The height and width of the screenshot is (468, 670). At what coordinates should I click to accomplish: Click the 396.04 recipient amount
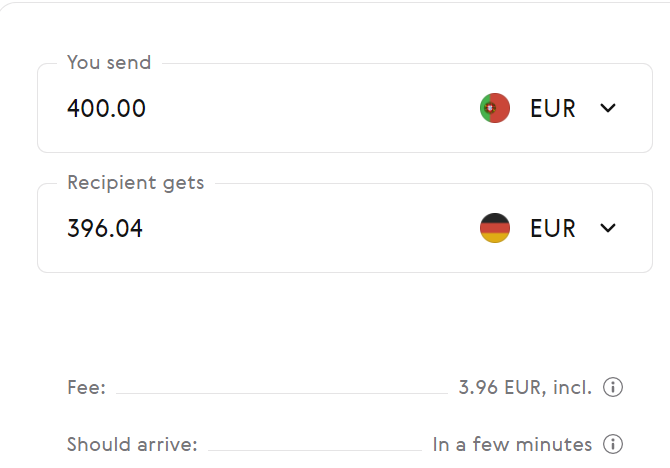[x=105, y=228]
